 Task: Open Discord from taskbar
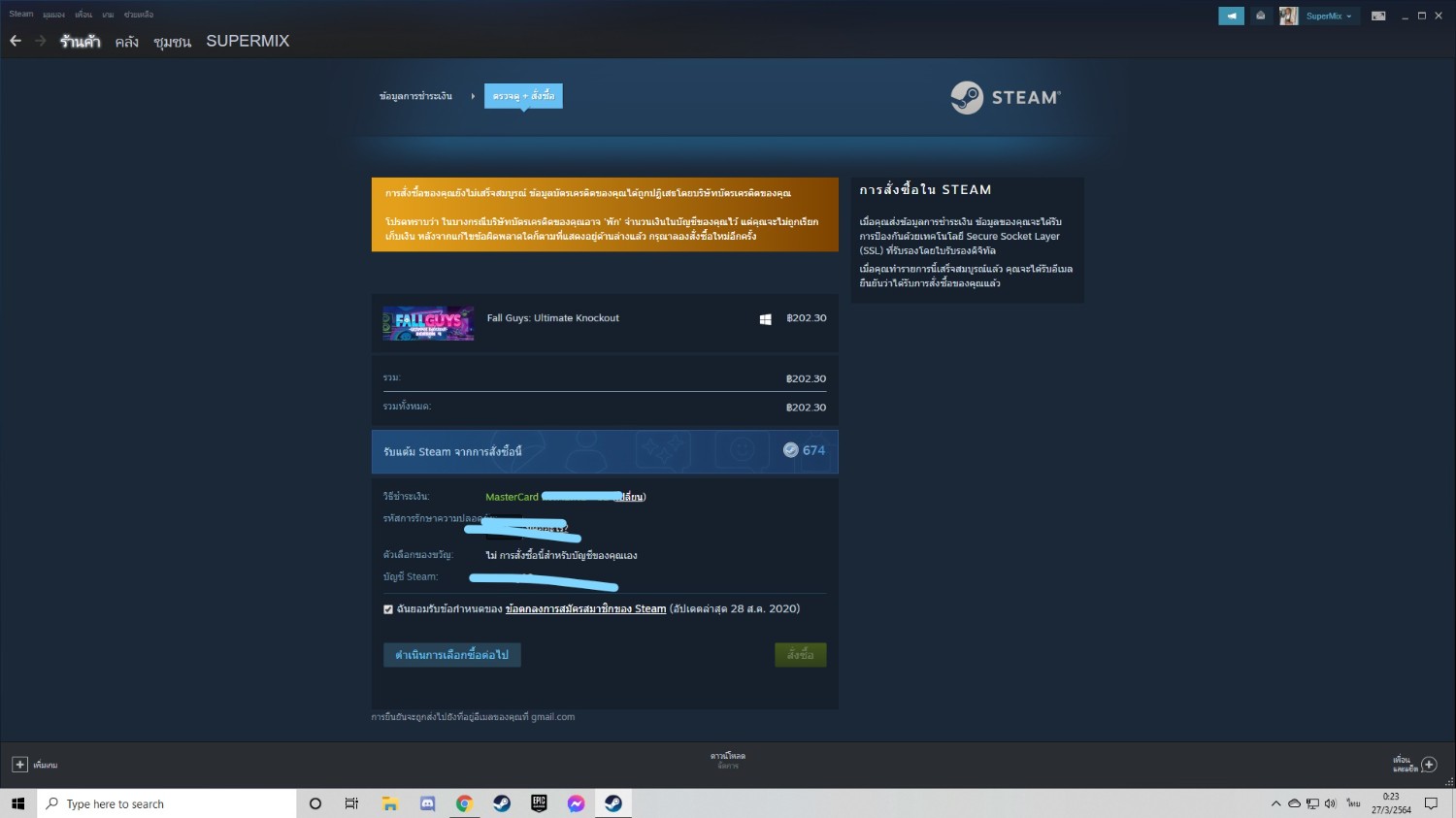tap(427, 803)
